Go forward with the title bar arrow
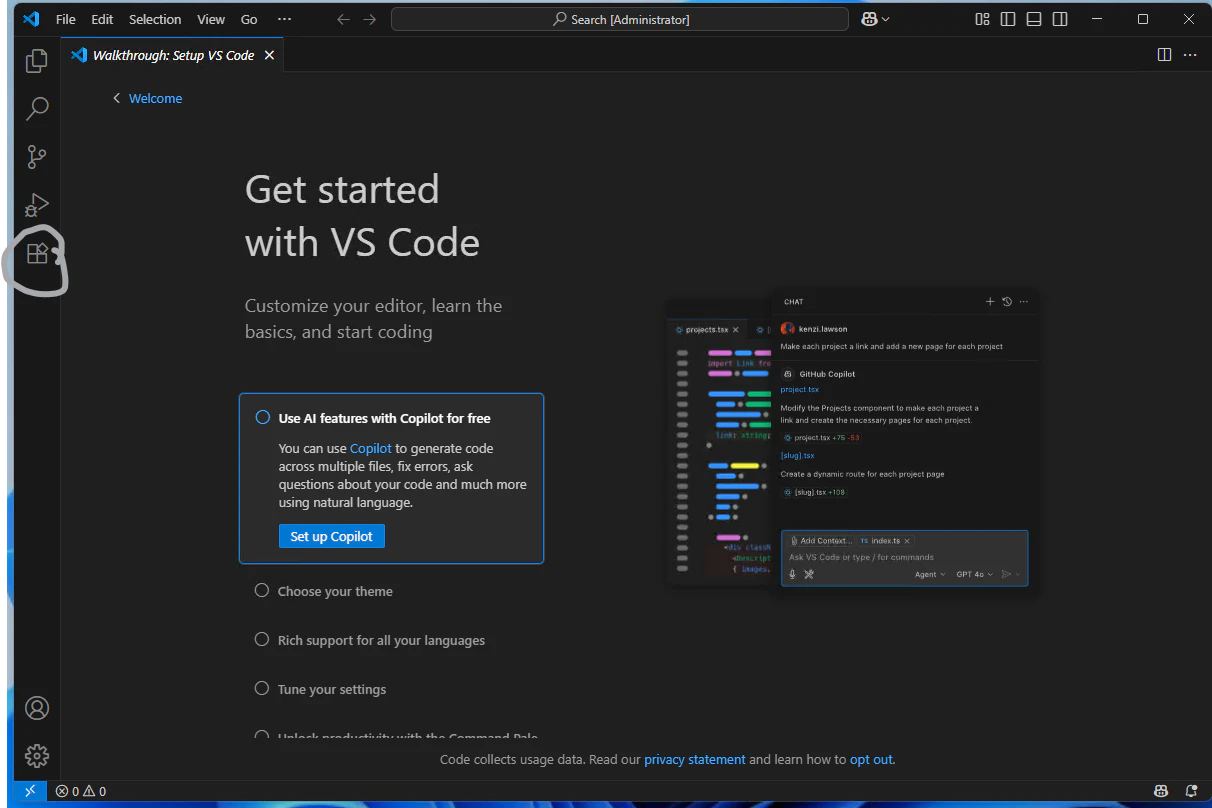The image size is (1212, 808). tap(370, 19)
